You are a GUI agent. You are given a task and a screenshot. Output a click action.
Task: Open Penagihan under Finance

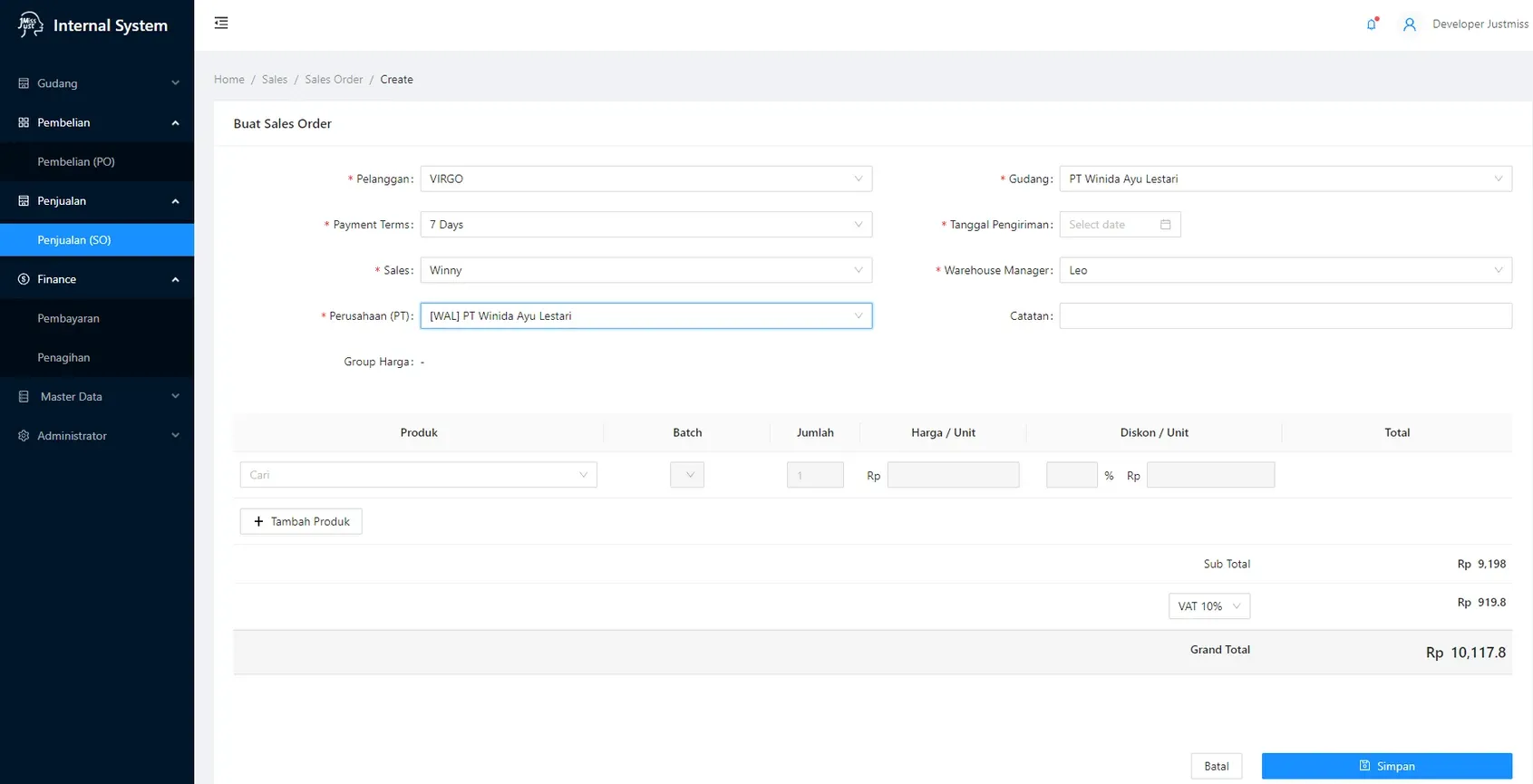(x=97, y=357)
